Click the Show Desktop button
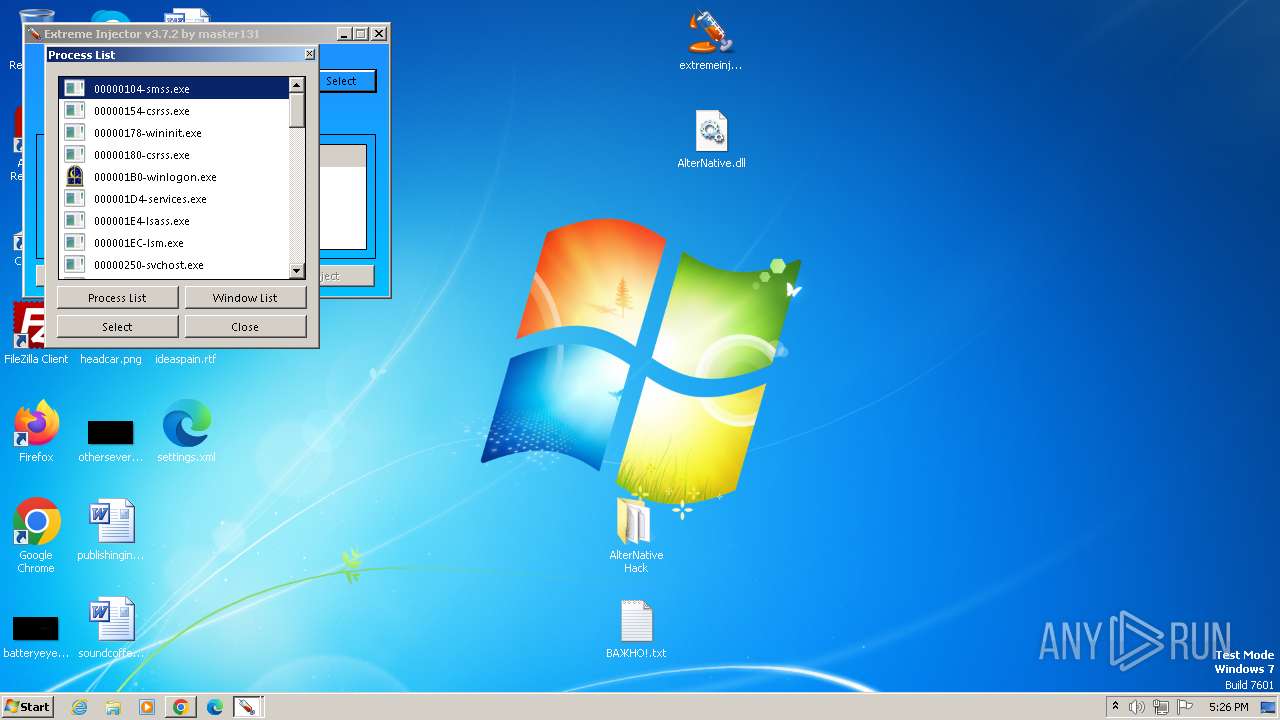The height and width of the screenshot is (720, 1280). (1268, 707)
